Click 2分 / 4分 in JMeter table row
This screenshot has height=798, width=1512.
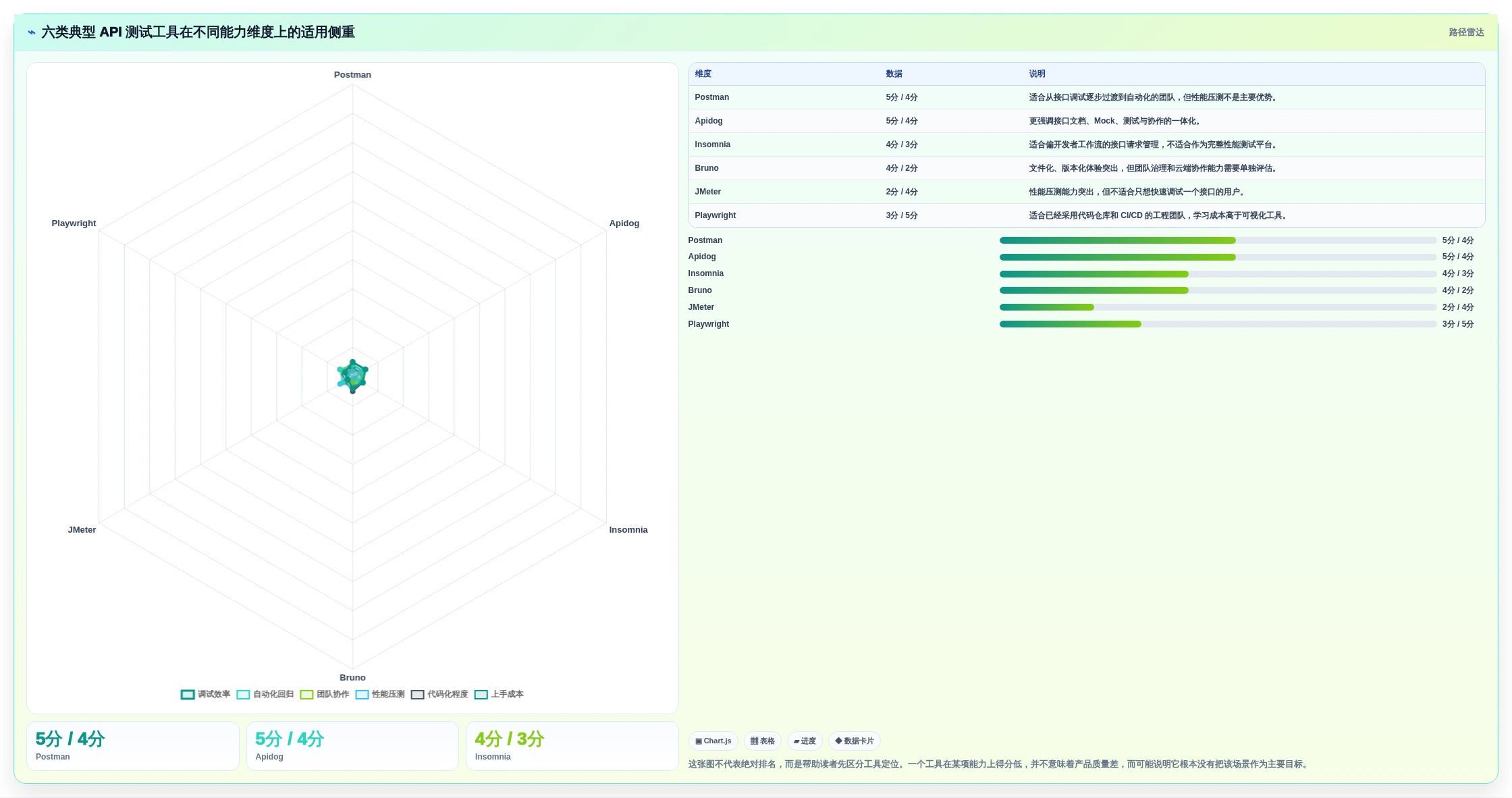coord(902,192)
